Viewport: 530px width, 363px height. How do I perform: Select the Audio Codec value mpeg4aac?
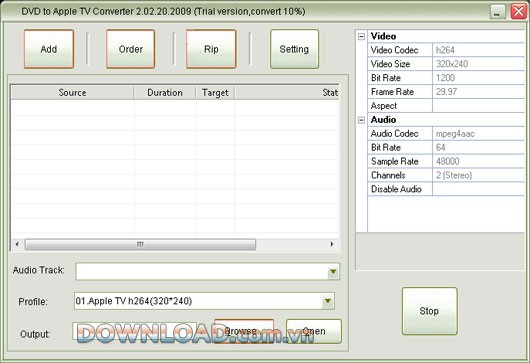coord(478,134)
